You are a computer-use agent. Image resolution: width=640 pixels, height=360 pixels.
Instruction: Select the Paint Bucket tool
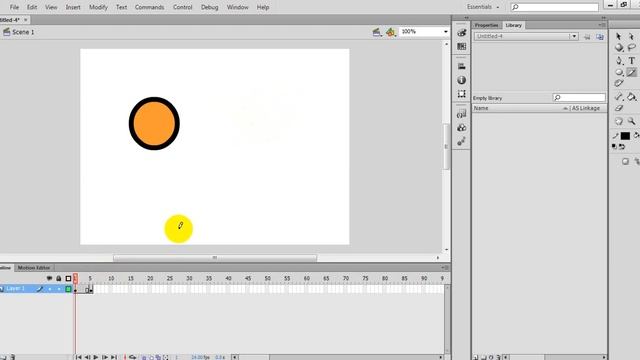[632, 97]
